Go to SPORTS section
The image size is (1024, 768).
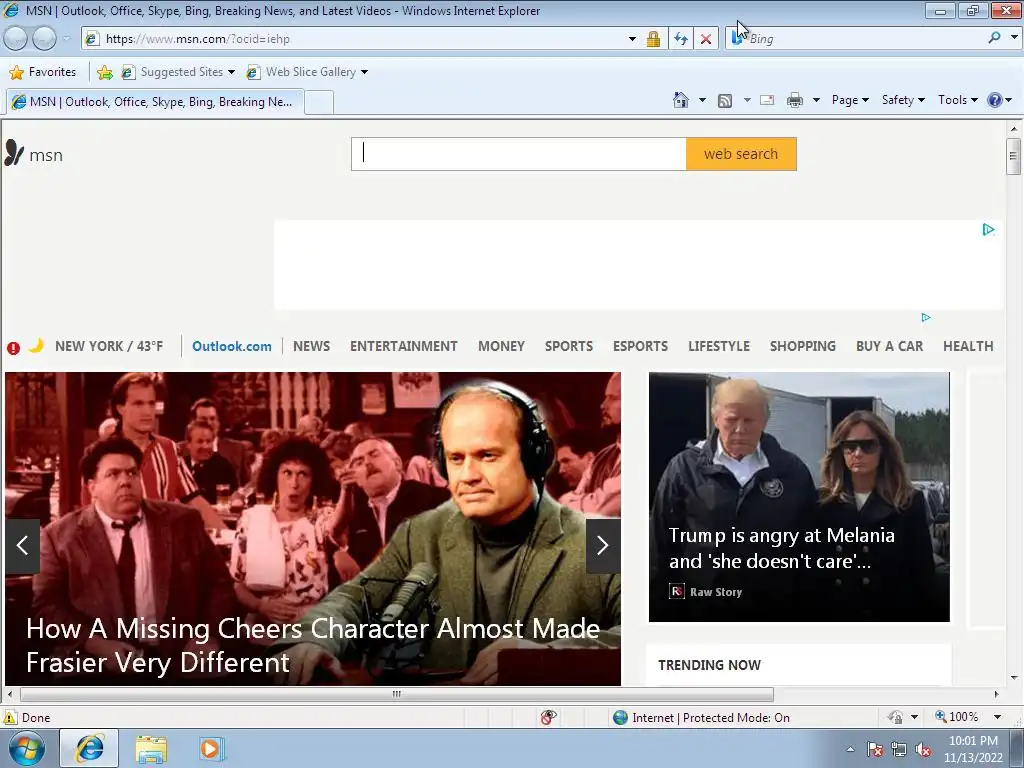[x=569, y=346]
